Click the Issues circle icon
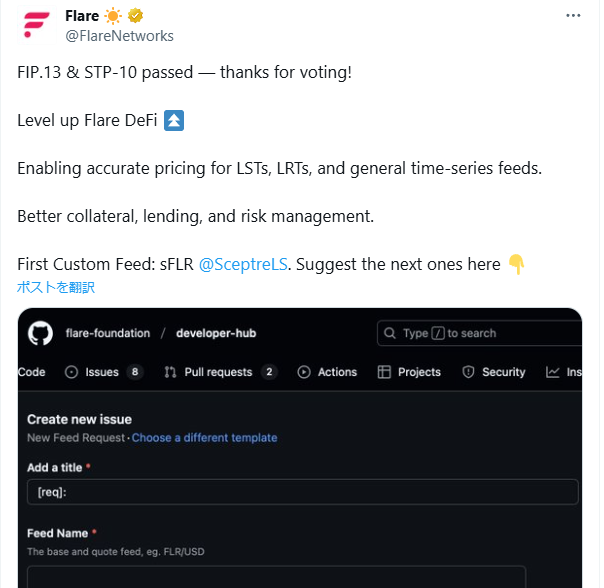The height and width of the screenshot is (588, 604). (x=71, y=372)
